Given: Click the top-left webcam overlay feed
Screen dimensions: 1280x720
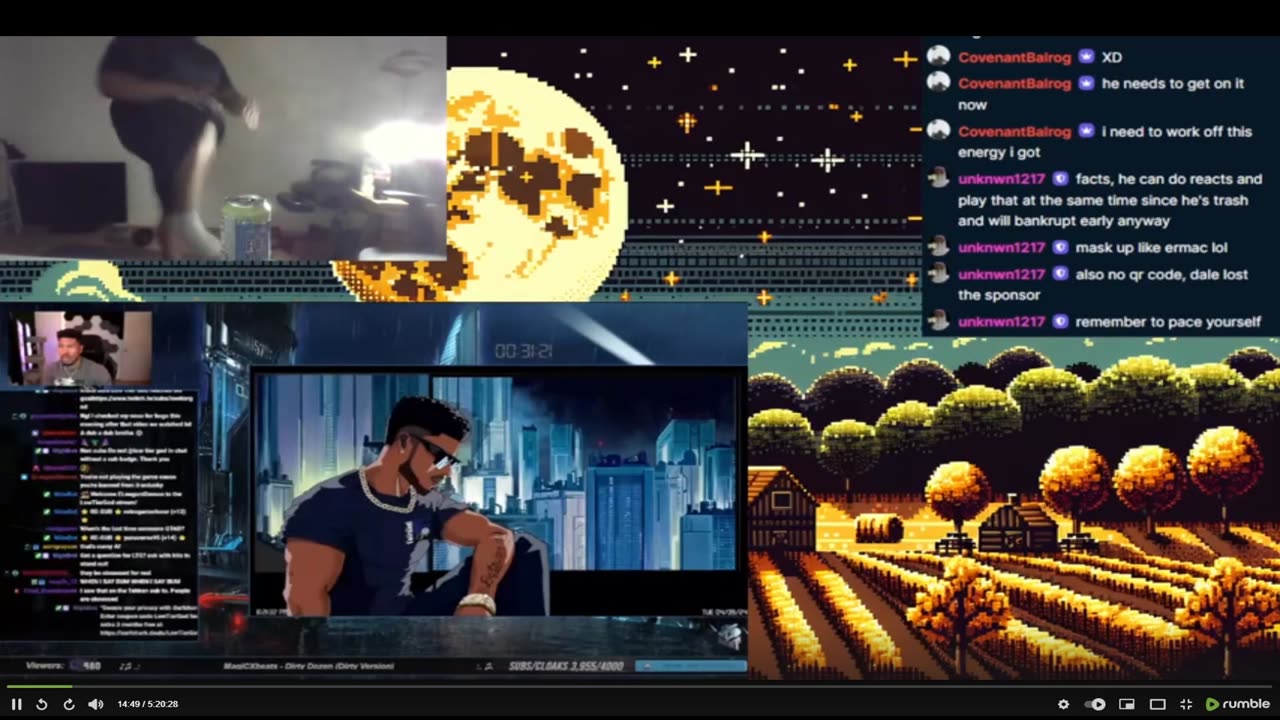Looking at the screenshot, I should pyautogui.click(x=223, y=148).
